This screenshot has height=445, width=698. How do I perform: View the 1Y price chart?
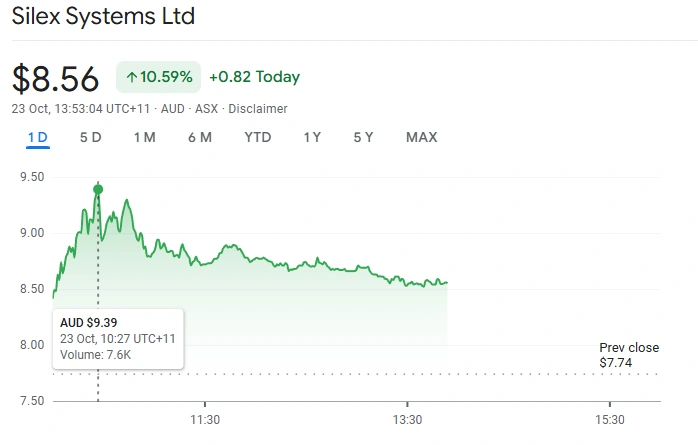pos(312,137)
